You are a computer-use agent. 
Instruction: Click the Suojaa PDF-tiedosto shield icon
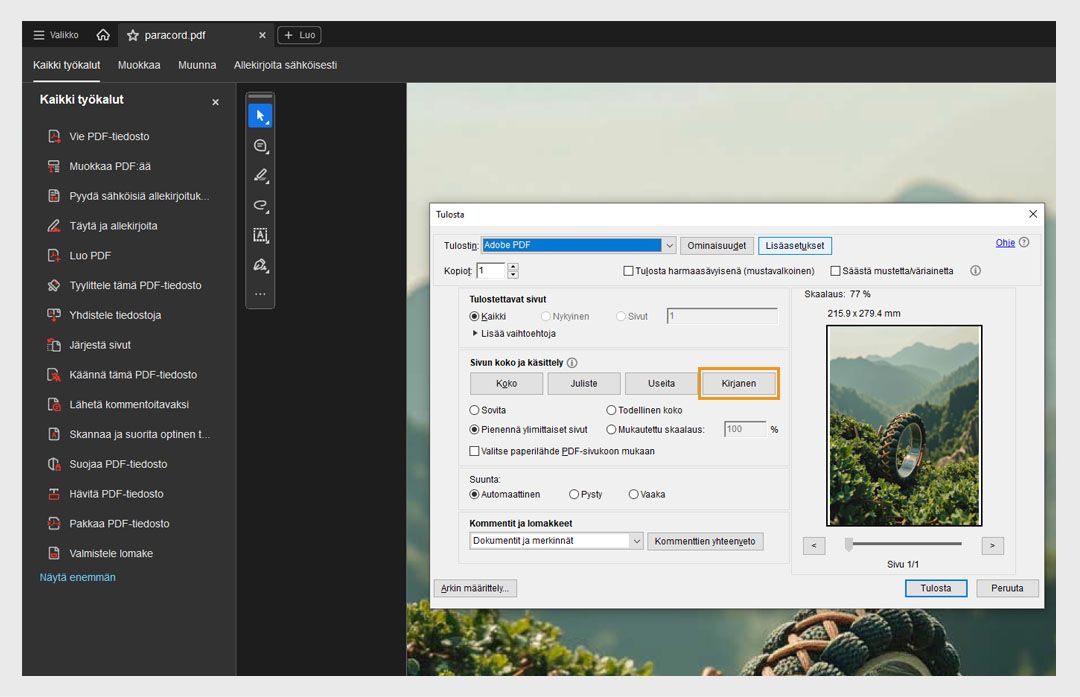pos(54,464)
